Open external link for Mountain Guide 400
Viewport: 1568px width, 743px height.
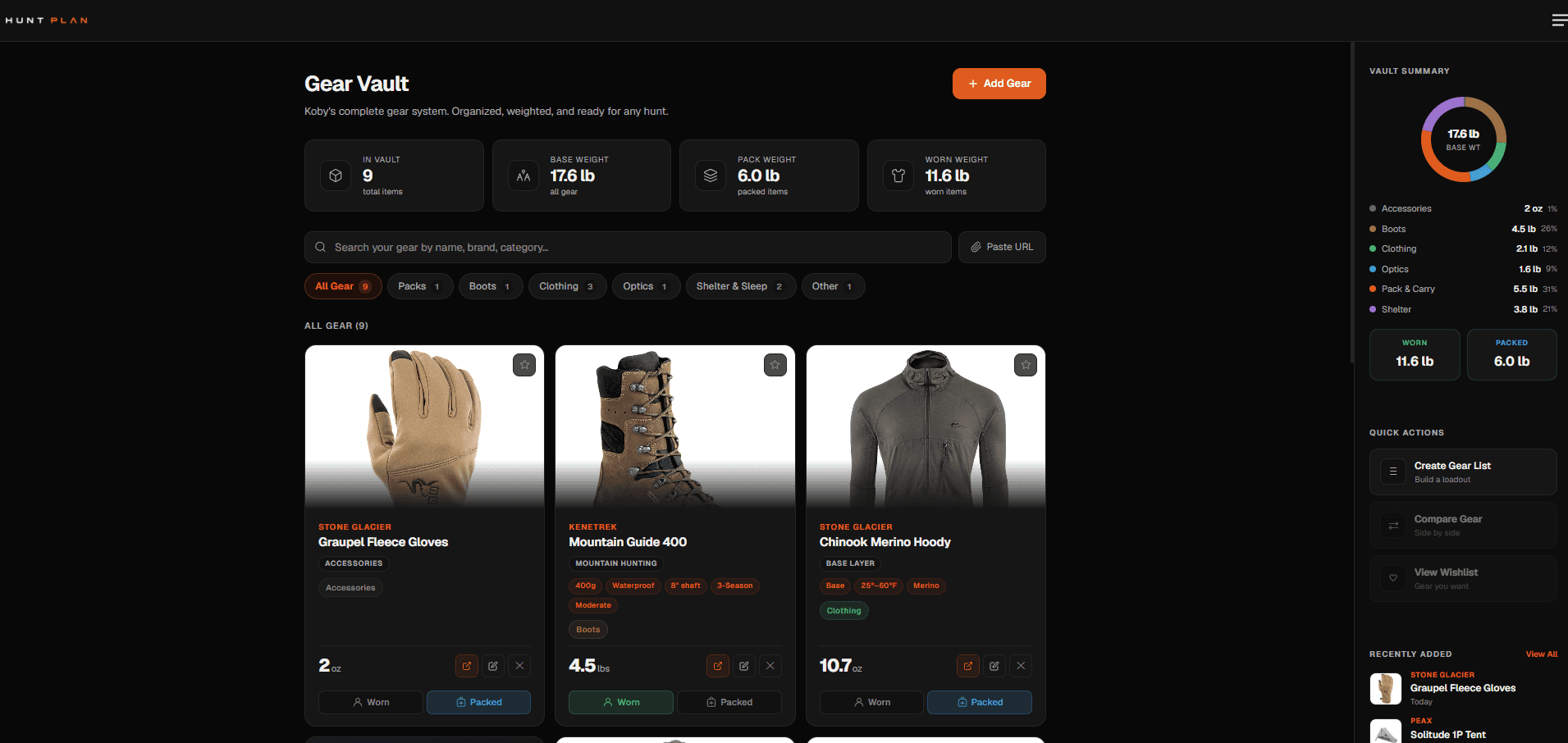click(x=718, y=666)
